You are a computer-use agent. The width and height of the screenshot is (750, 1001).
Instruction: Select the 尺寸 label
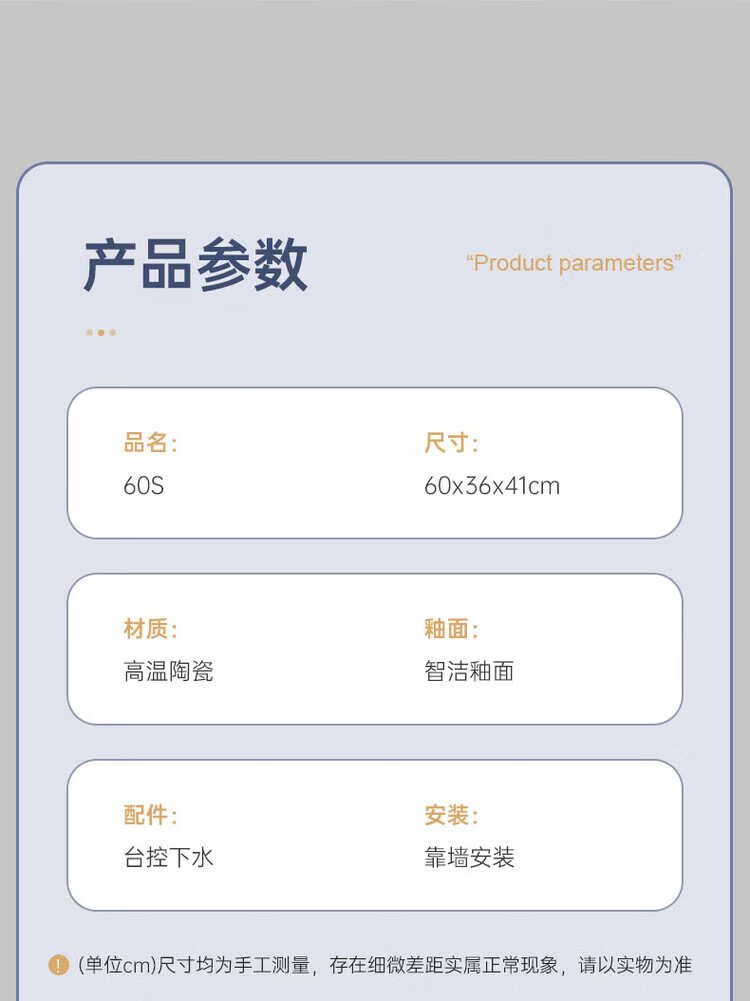pos(451,443)
